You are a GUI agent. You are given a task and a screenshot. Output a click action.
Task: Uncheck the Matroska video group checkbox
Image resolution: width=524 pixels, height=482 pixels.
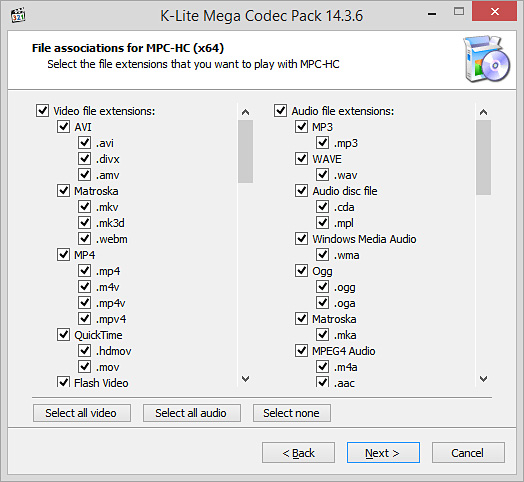click(63, 191)
